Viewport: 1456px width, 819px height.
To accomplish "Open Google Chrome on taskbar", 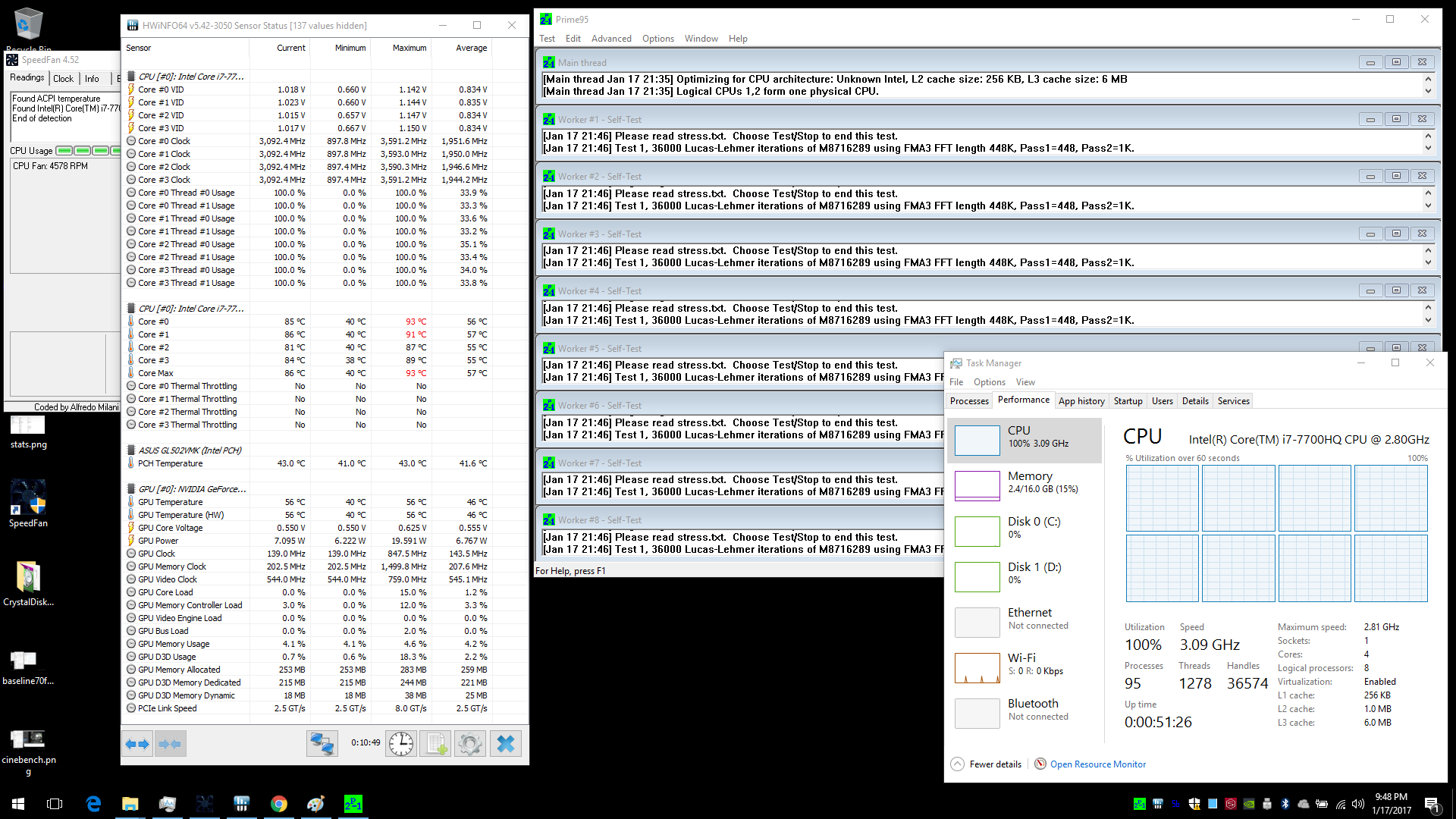I will [x=279, y=804].
